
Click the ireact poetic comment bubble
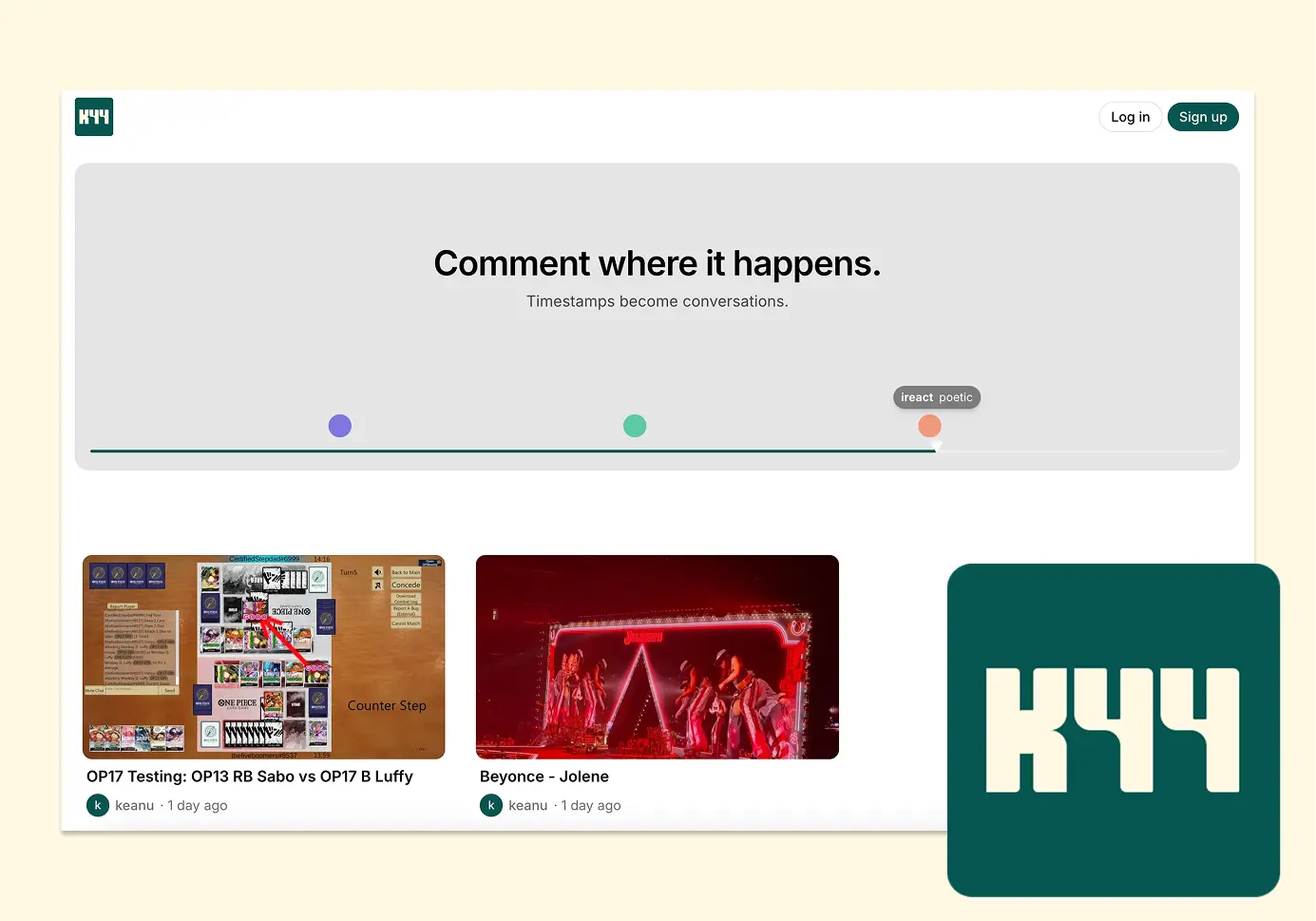[937, 397]
